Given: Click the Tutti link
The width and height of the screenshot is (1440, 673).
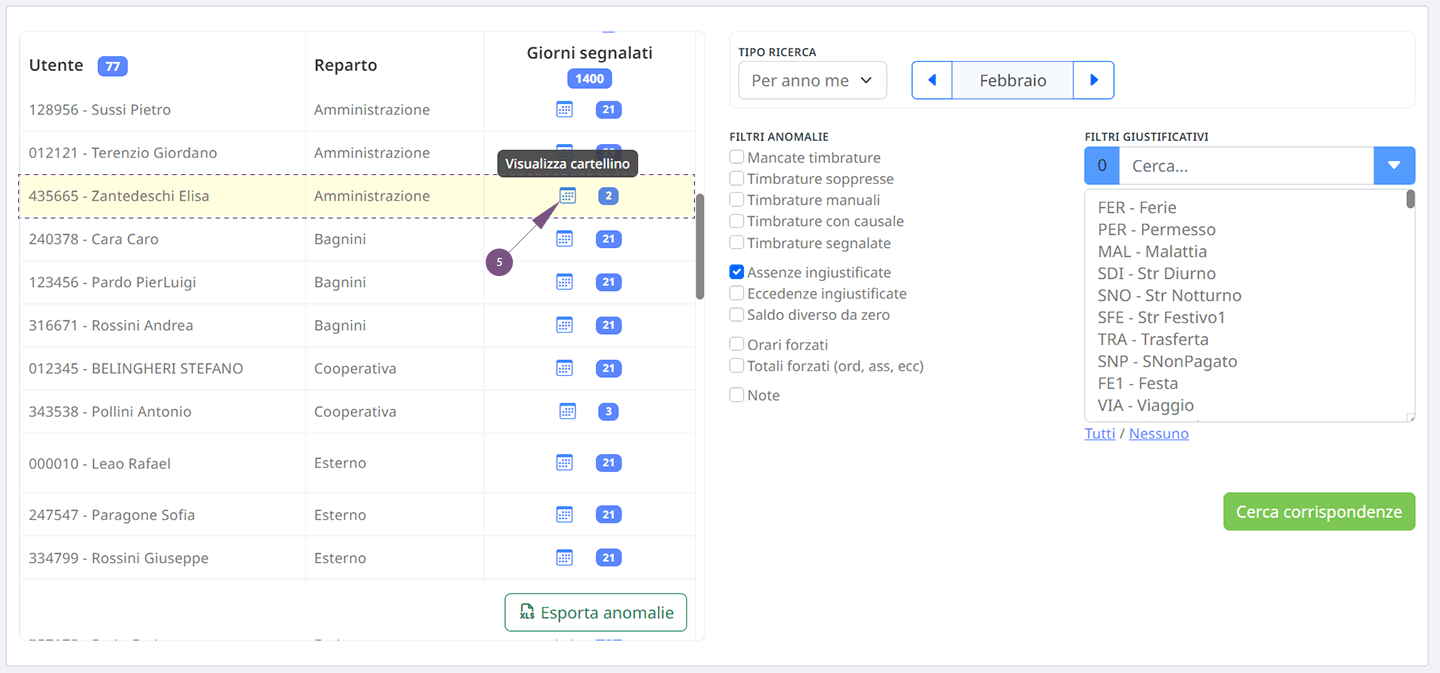Looking at the screenshot, I should 1100,433.
